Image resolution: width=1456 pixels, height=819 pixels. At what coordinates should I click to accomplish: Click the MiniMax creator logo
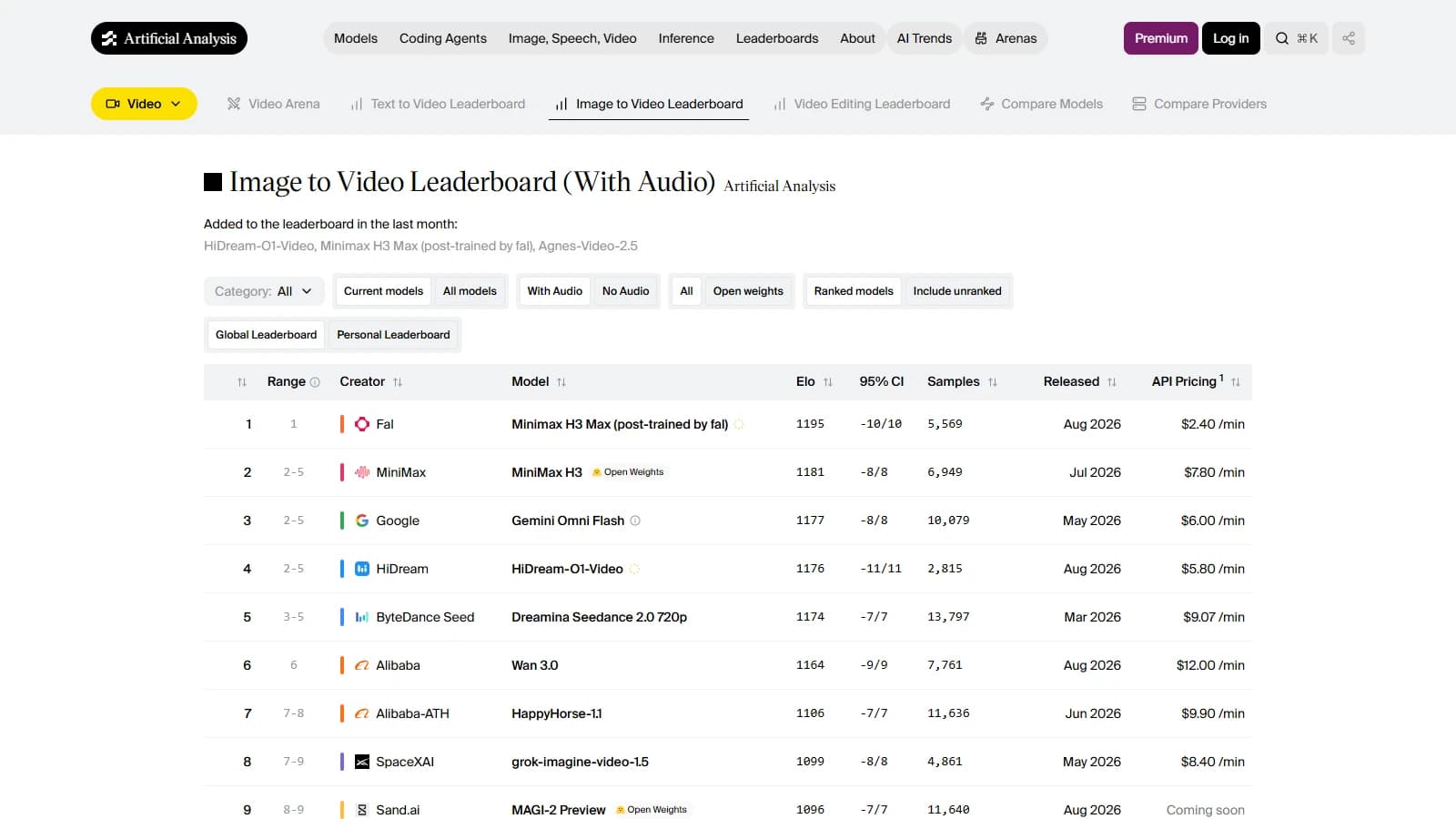point(362,472)
